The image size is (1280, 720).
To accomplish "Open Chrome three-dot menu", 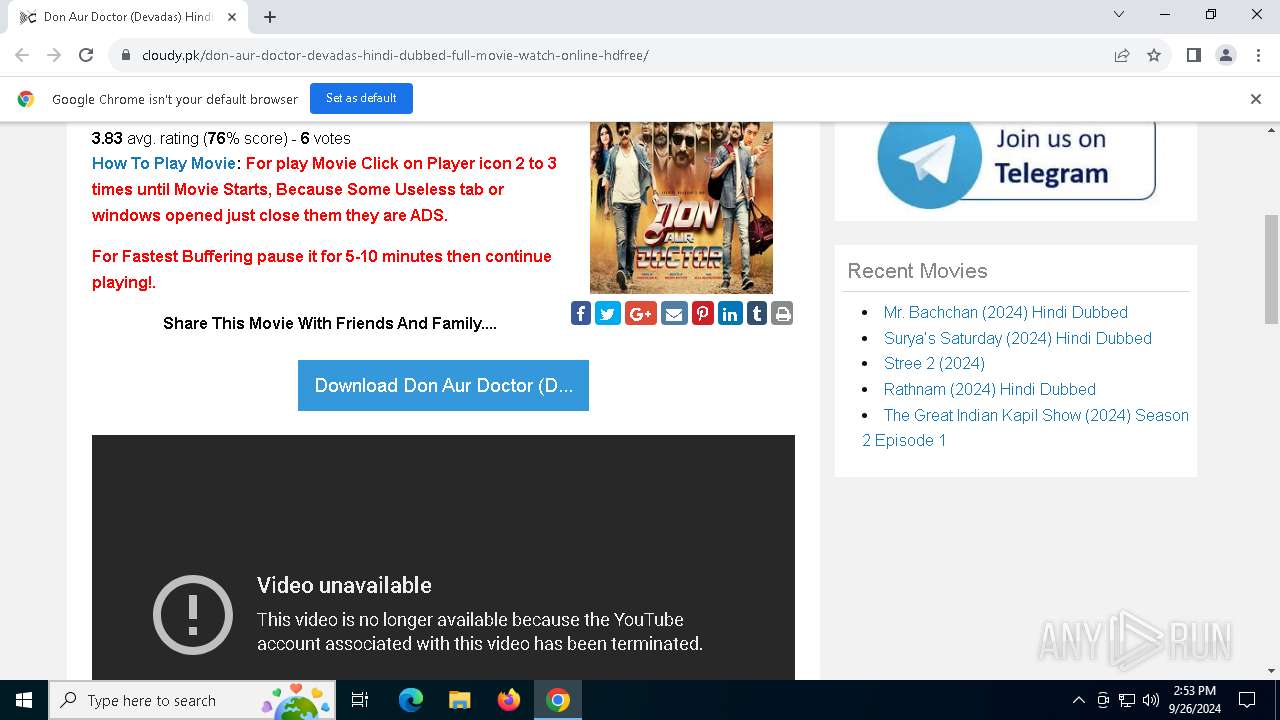I will pyautogui.click(x=1257, y=55).
